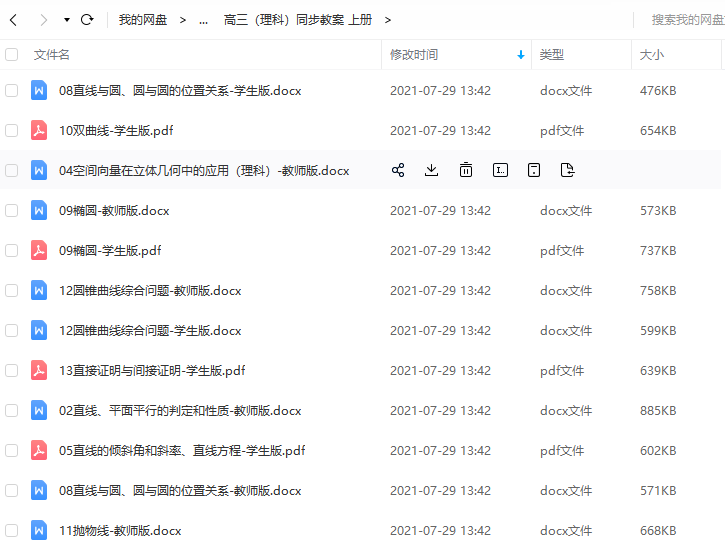This screenshot has height=551, width=725.
Task: Download the 04空间向量 file via download icon
Action: (x=432, y=170)
